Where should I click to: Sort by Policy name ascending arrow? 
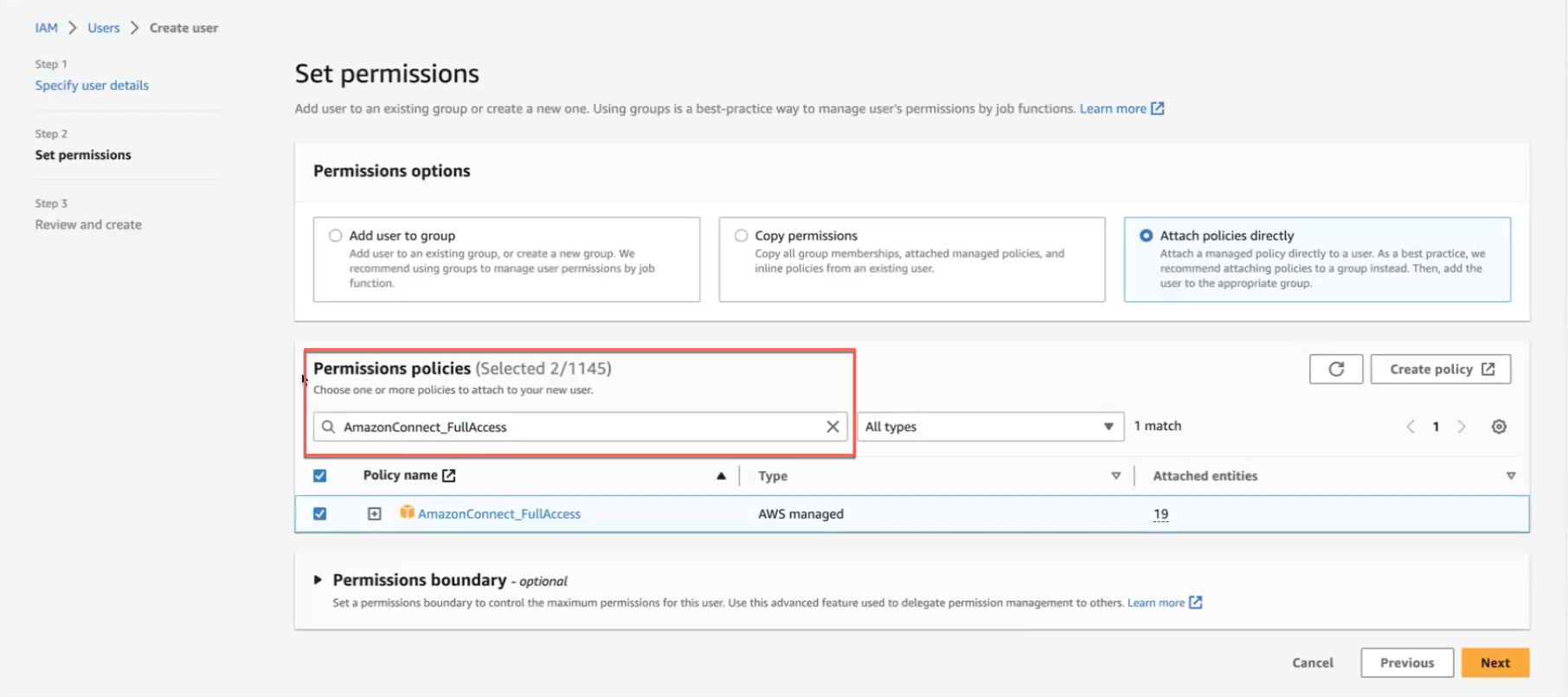tap(721, 475)
